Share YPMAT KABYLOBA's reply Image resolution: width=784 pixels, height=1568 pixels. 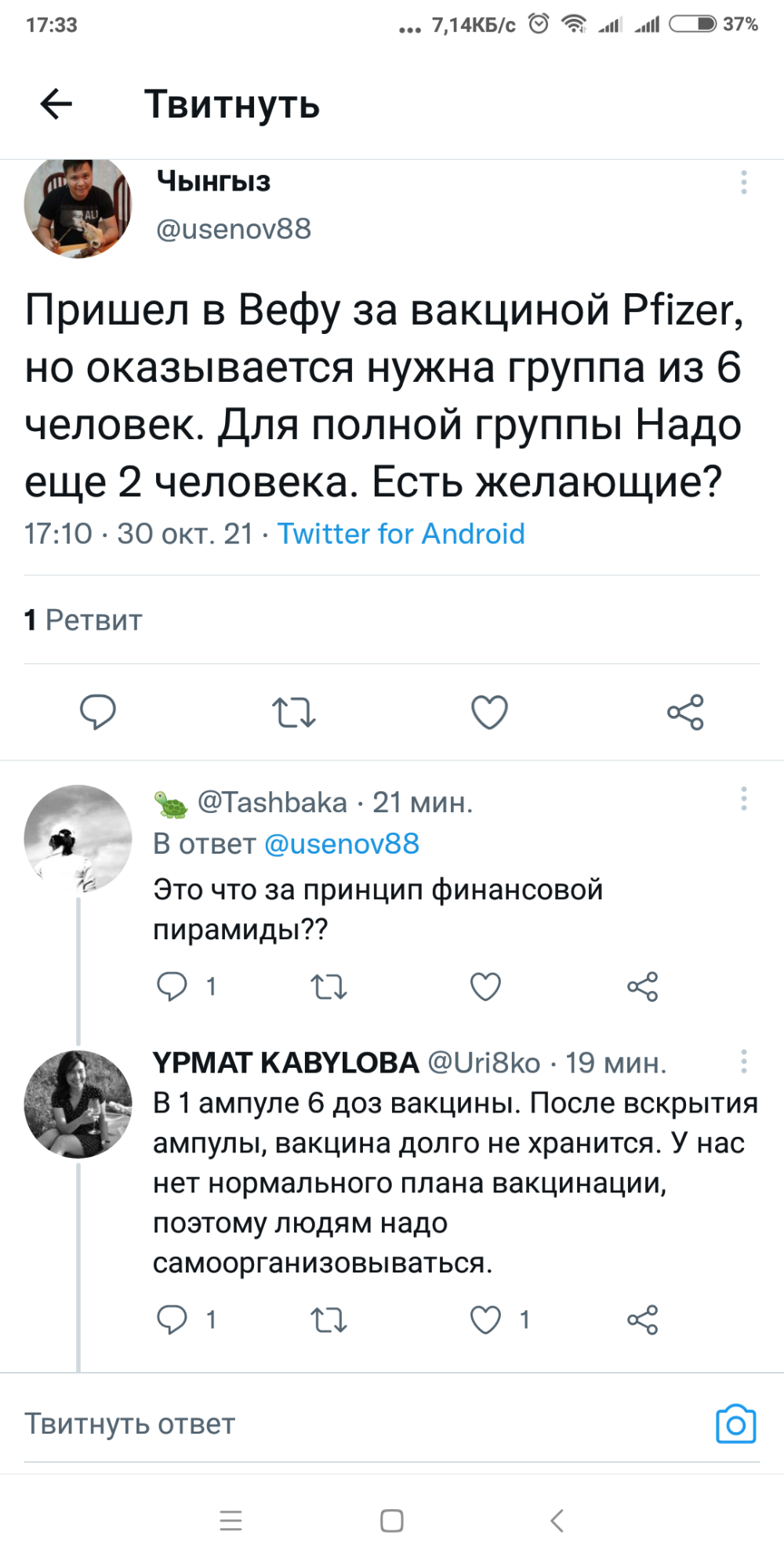click(x=642, y=1320)
